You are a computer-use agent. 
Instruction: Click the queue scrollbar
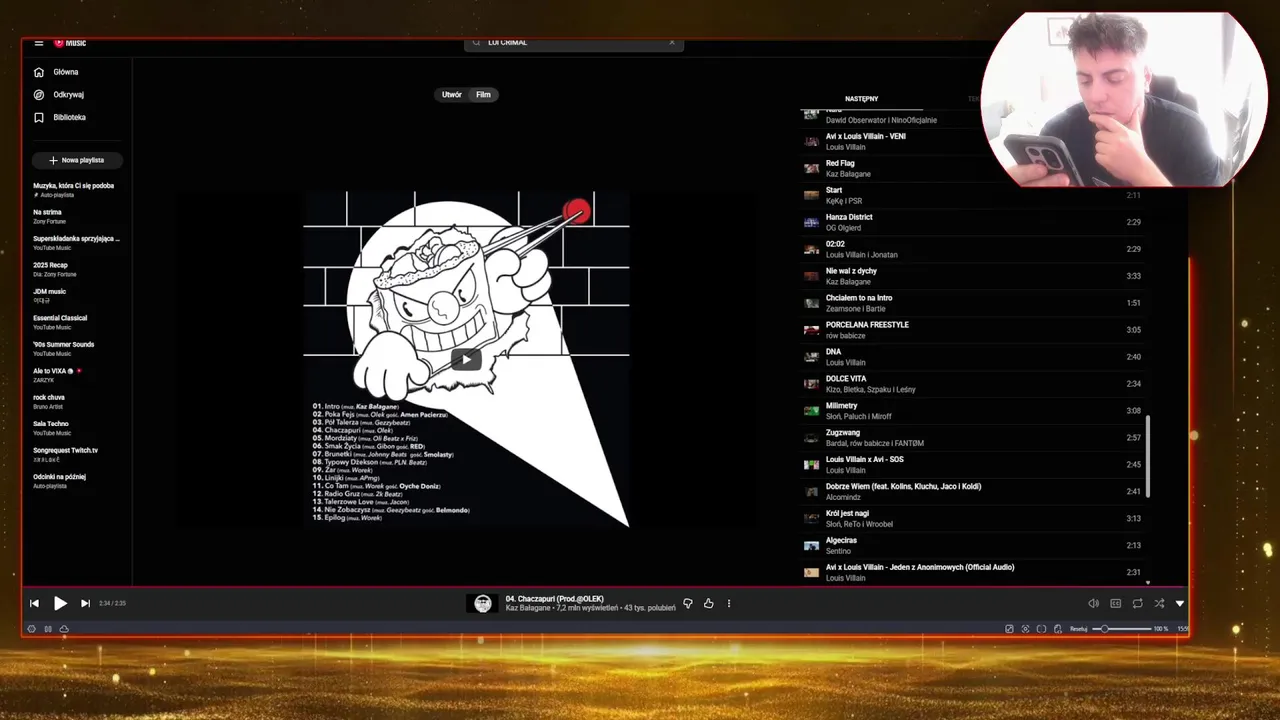click(x=1148, y=456)
